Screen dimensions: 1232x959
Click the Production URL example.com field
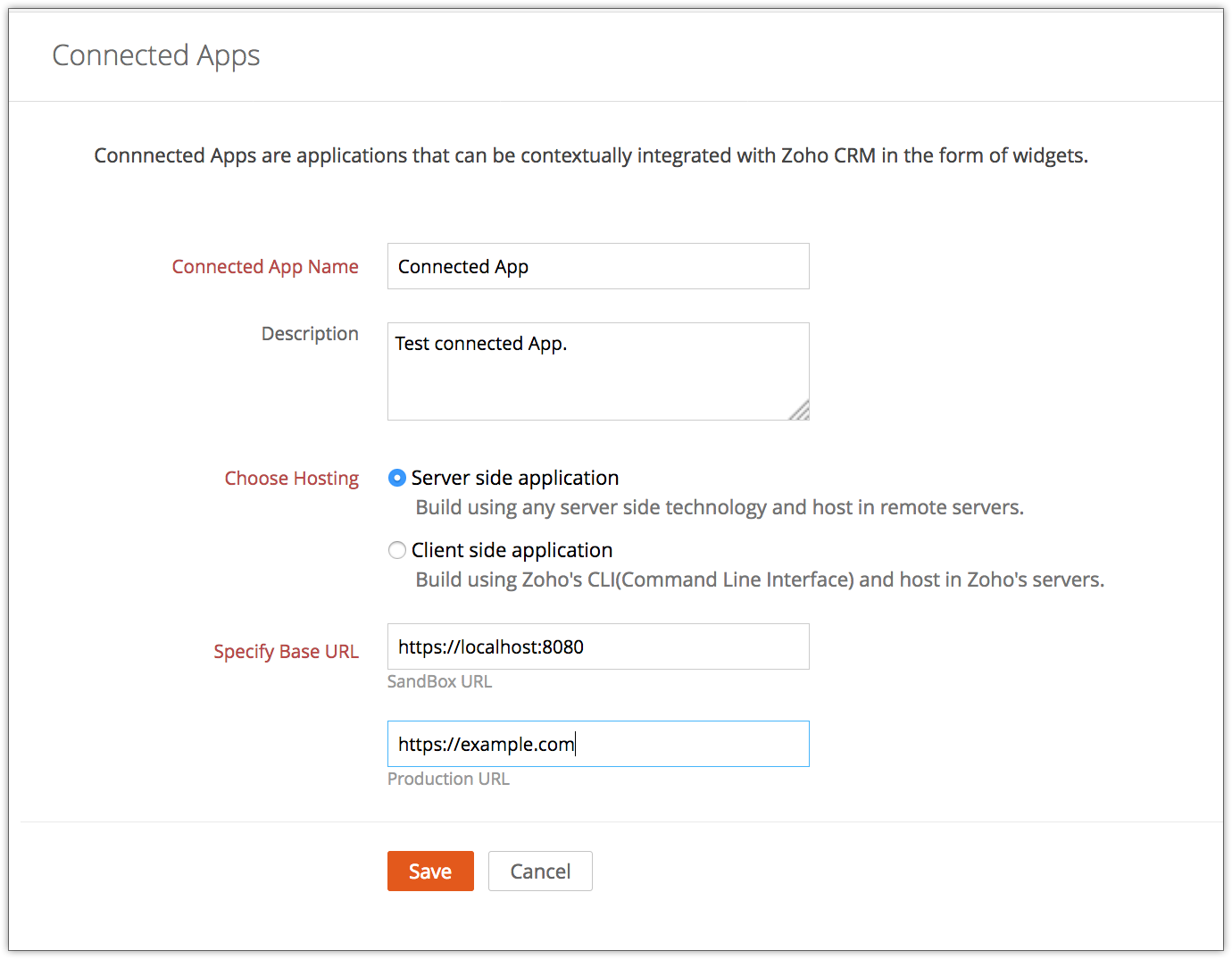click(x=598, y=744)
